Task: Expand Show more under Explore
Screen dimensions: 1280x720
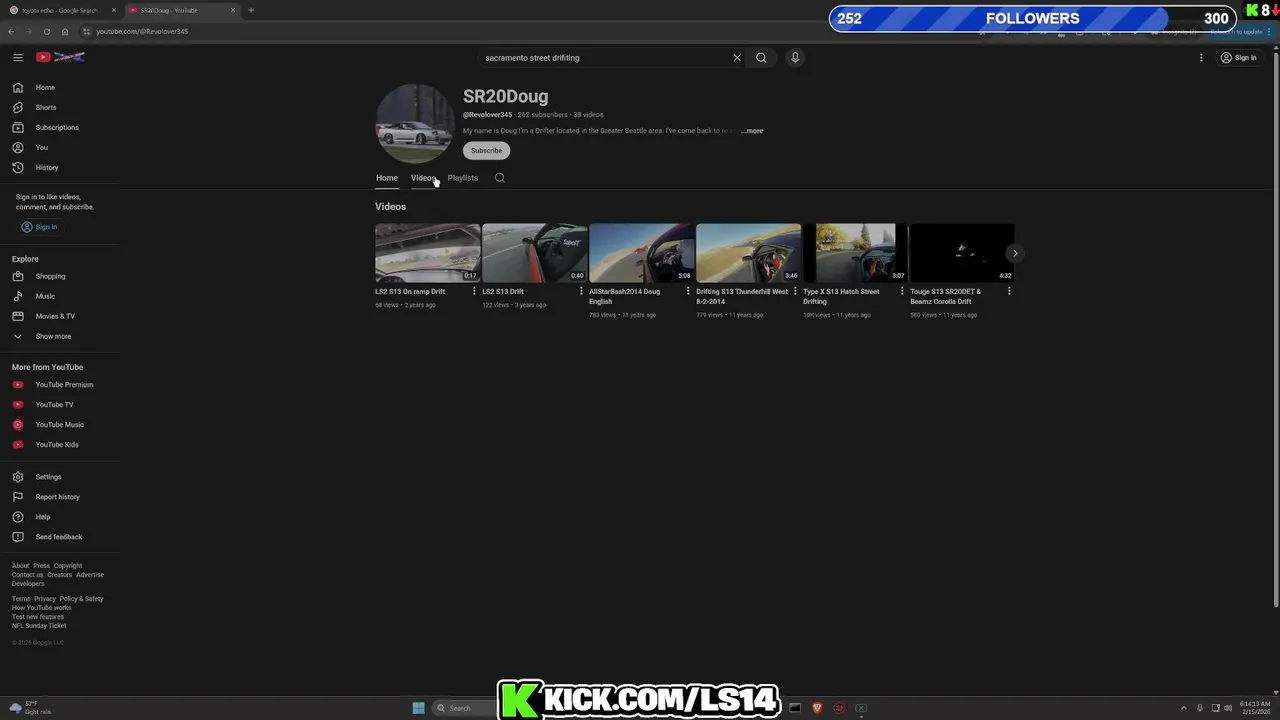Action: [60, 336]
